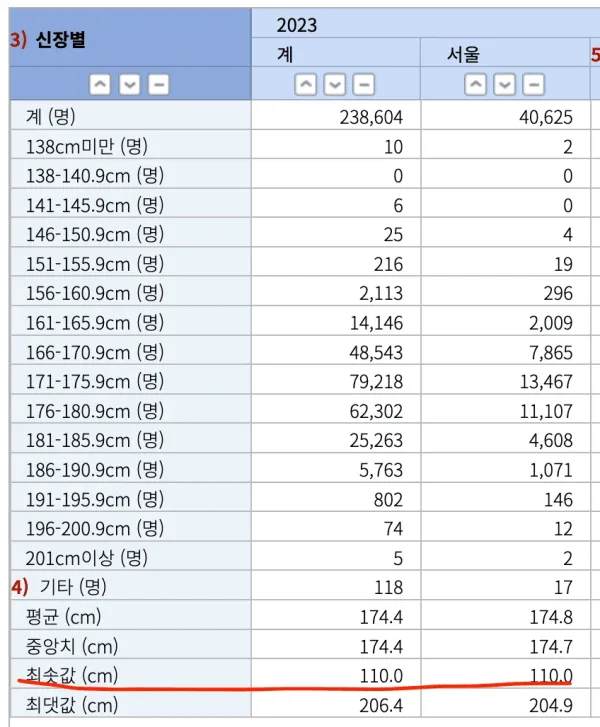Click the value 118 in 기타 row

(x=388, y=588)
